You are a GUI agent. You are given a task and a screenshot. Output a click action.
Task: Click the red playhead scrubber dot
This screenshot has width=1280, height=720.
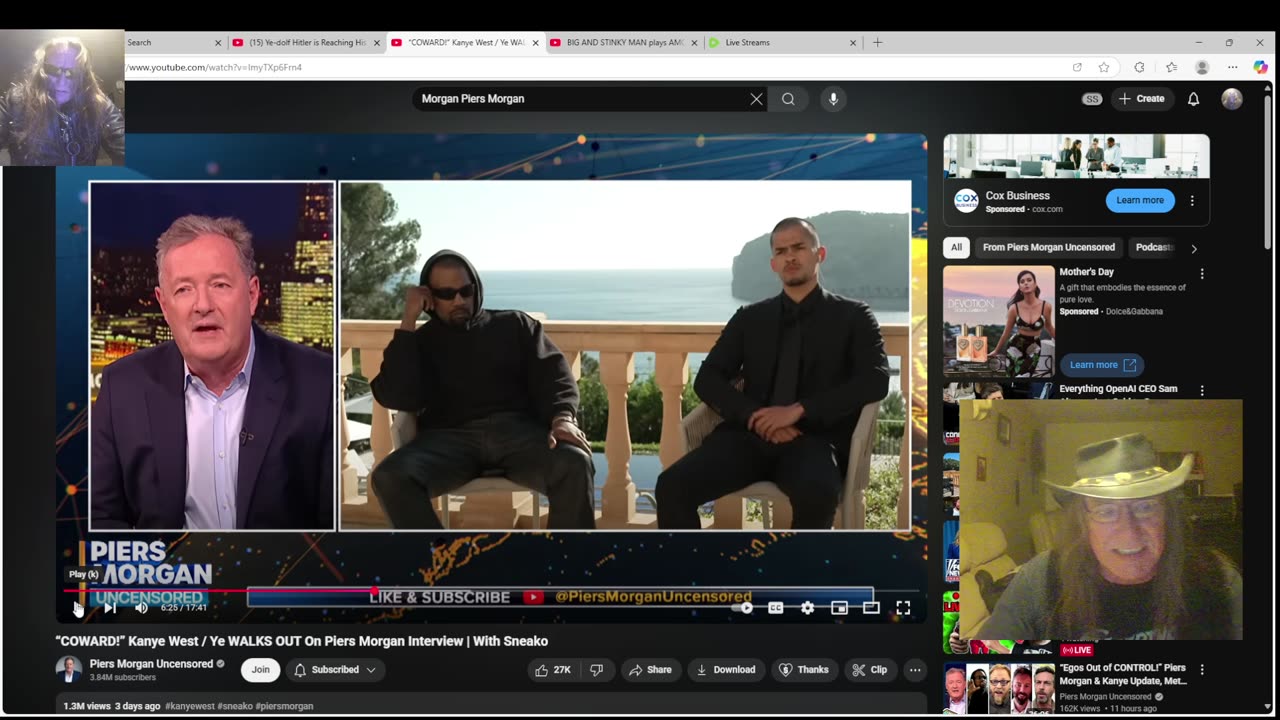pos(375,591)
